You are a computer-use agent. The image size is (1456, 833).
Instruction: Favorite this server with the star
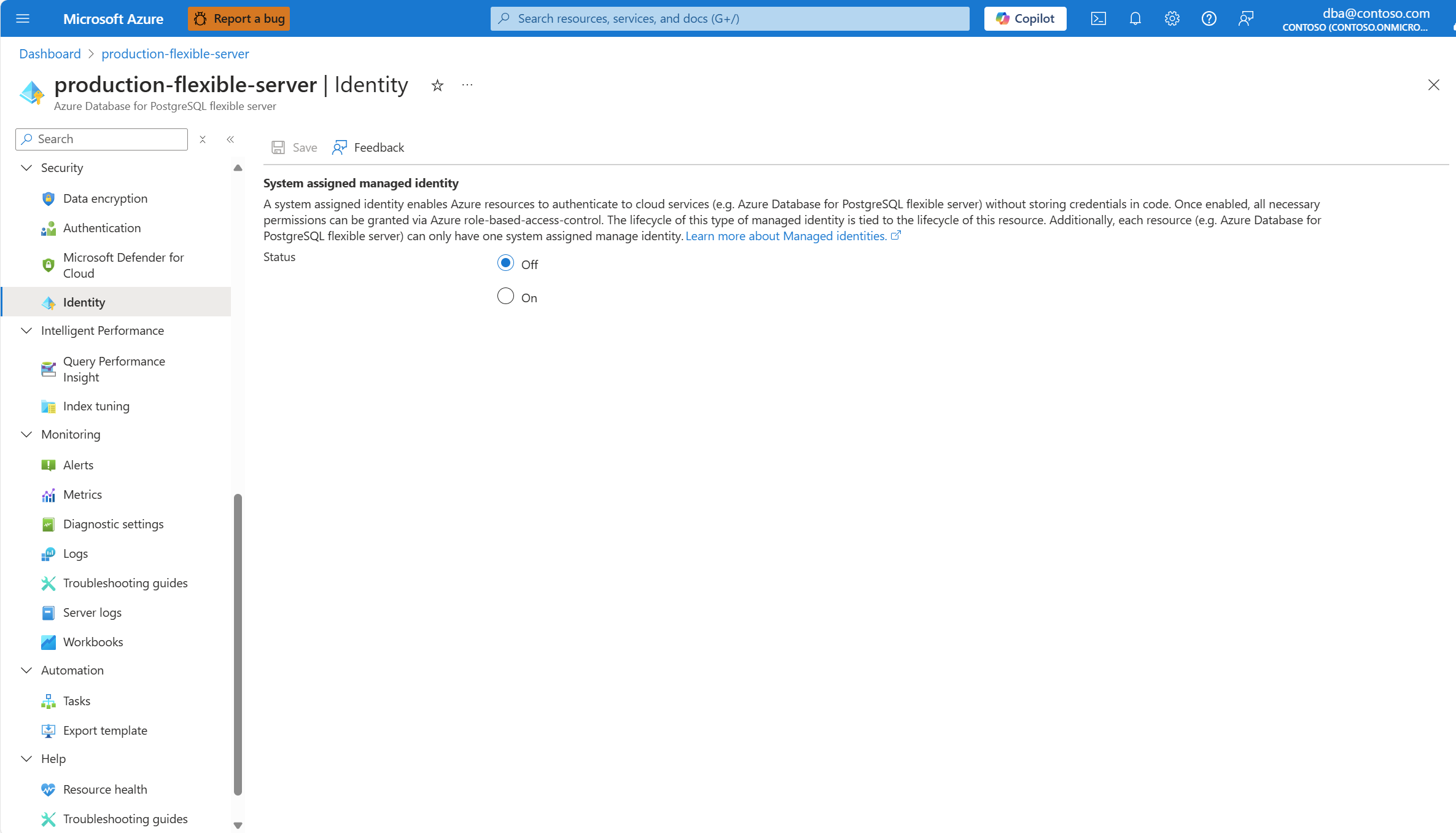click(437, 85)
